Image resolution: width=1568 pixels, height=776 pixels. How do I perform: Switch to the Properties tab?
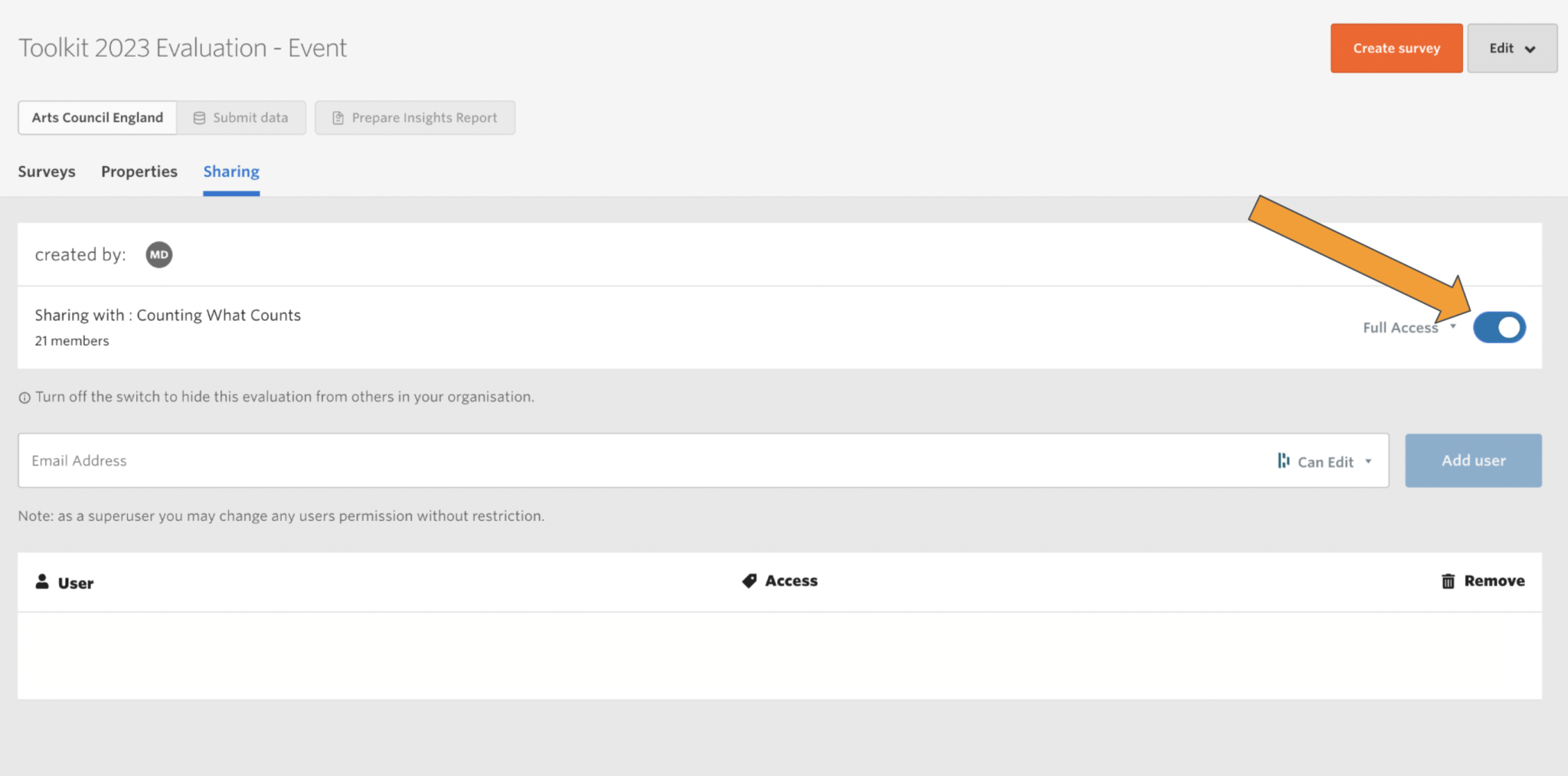point(139,172)
